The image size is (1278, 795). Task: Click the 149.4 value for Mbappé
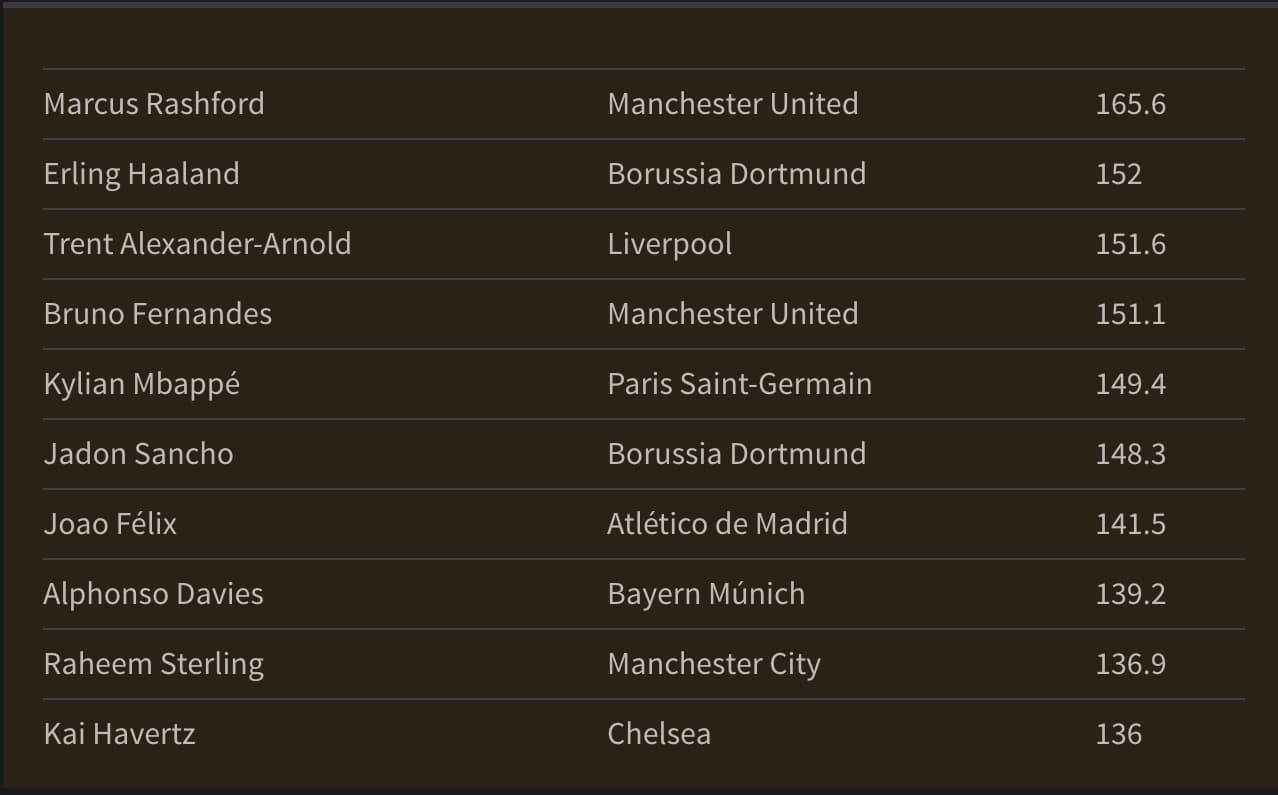1131,384
